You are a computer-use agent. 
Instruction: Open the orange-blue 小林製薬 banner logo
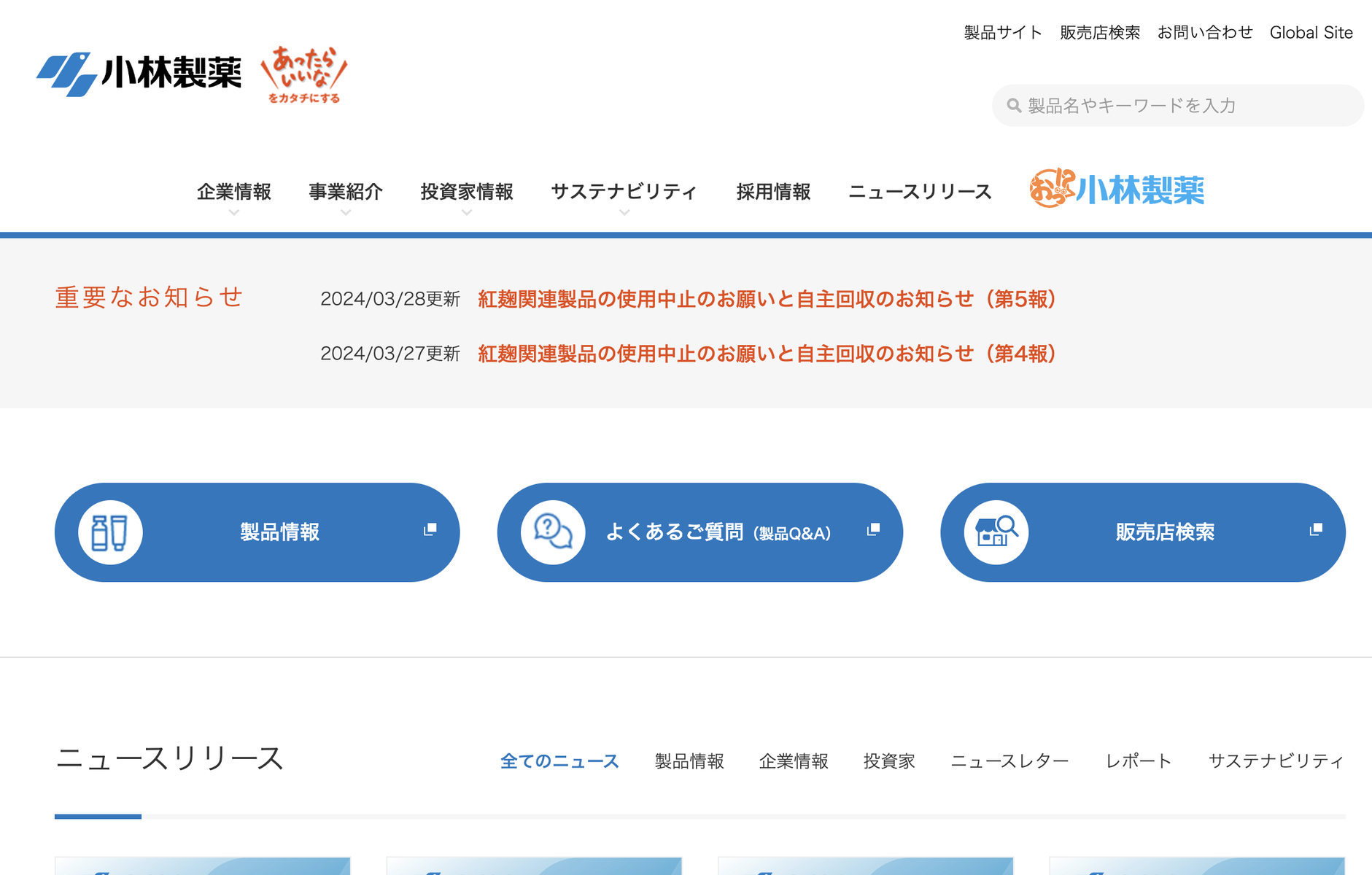pos(1117,189)
